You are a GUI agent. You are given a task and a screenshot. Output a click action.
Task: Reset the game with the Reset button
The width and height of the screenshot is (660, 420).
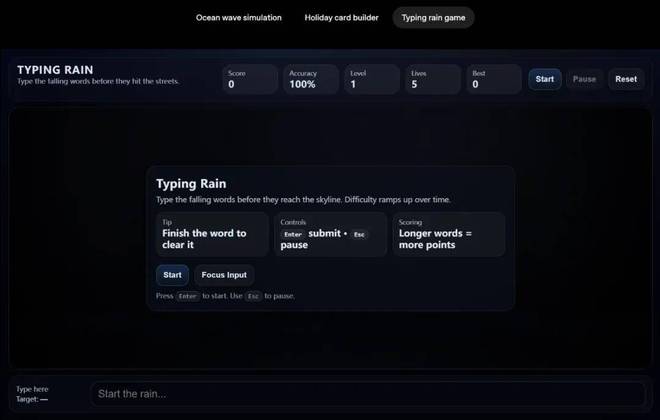[x=626, y=79]
